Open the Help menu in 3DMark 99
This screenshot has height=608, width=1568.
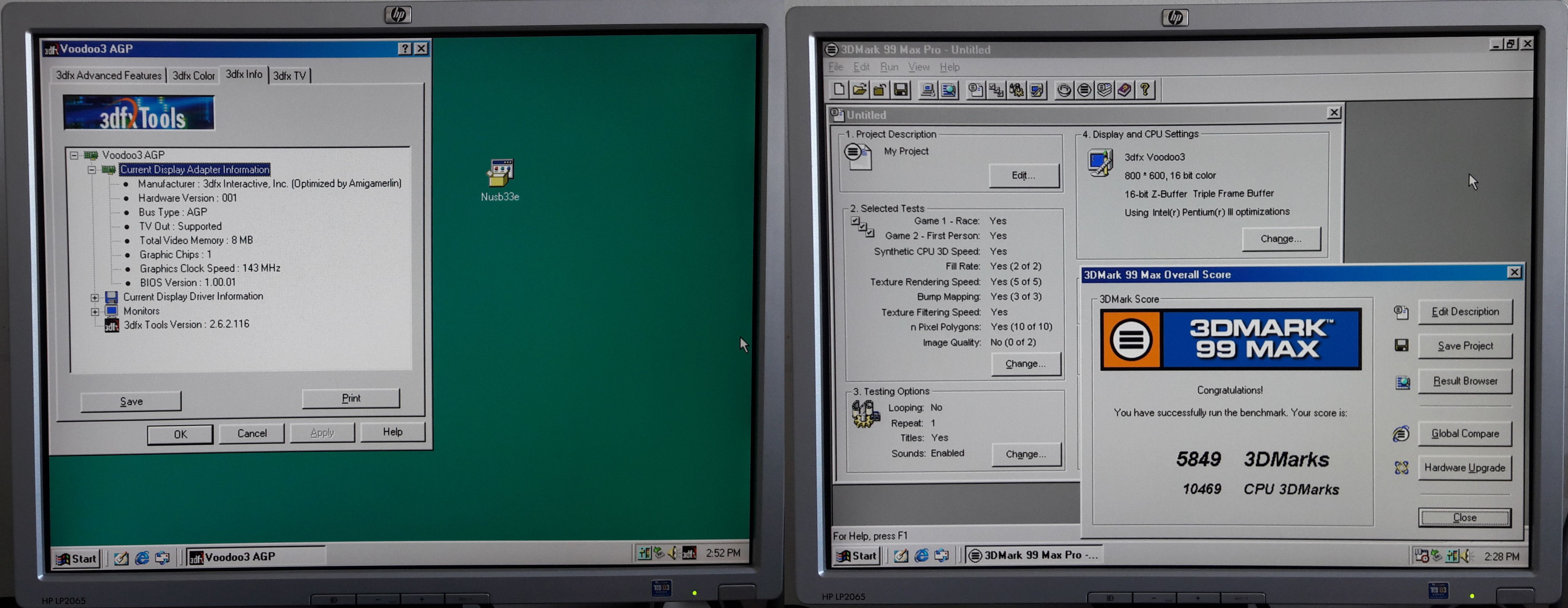point(949,67)
